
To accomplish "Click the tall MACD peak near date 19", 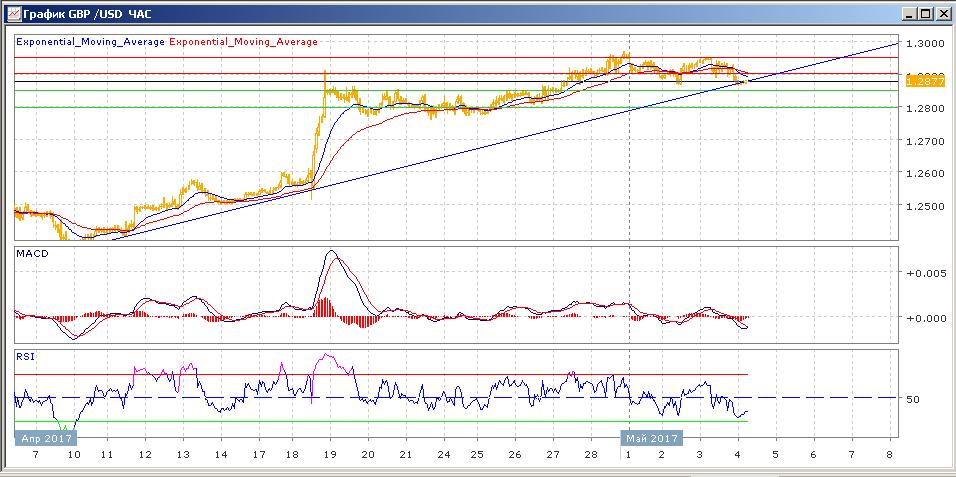I will click(x=331, y=253).
